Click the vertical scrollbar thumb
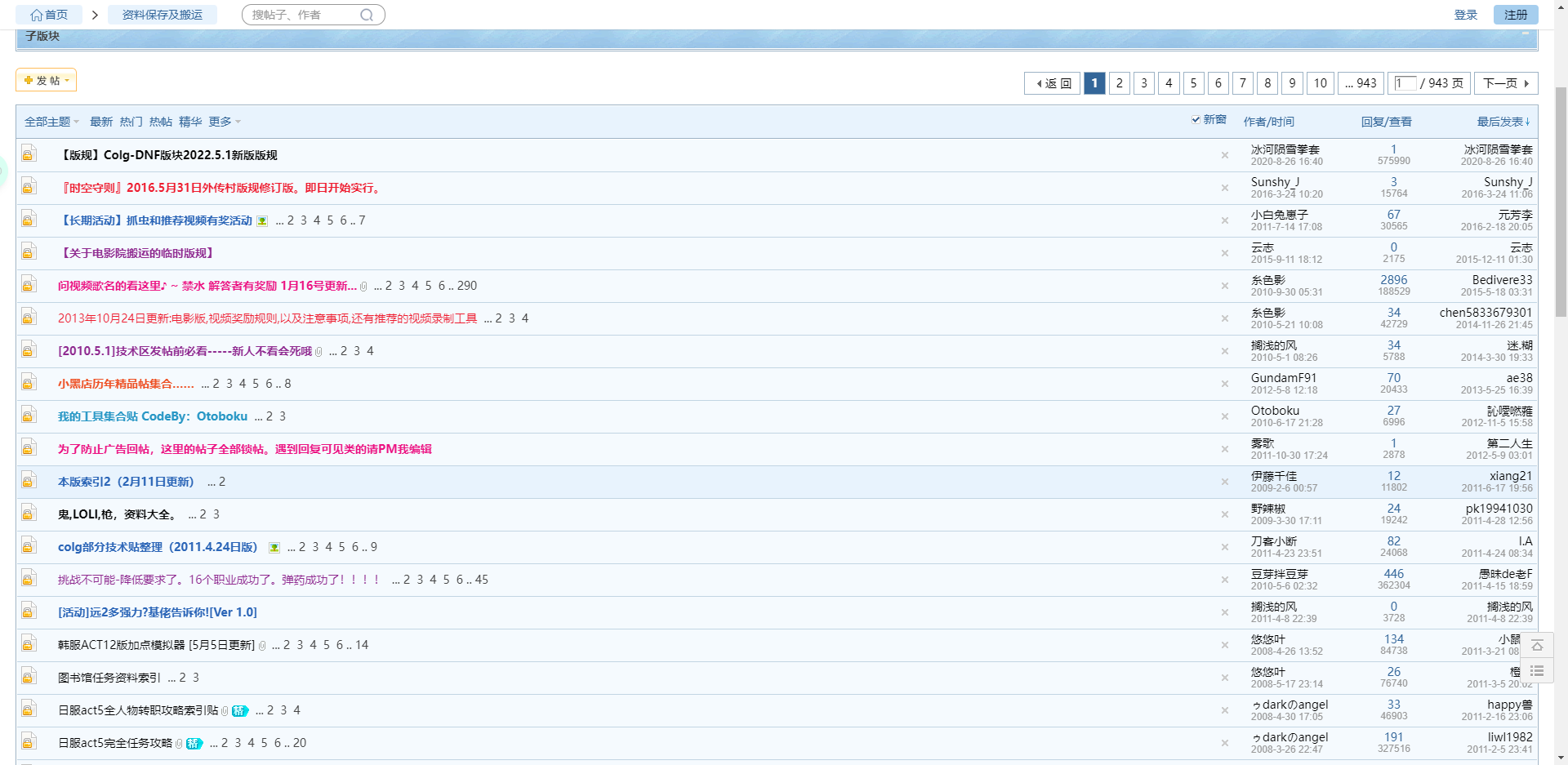Image resolution: width=1568 pixels, height=765 pixels. pyautogui.click(x=1561, y=201)
